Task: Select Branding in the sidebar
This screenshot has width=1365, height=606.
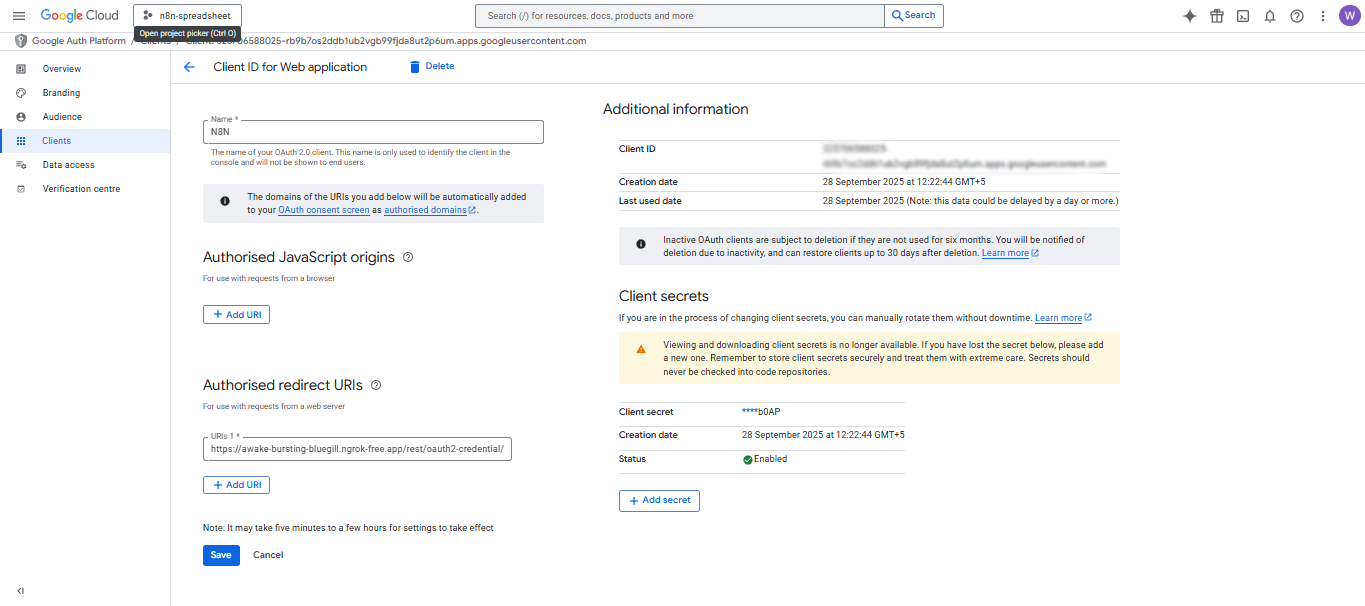Action: (x=61, y=92)
